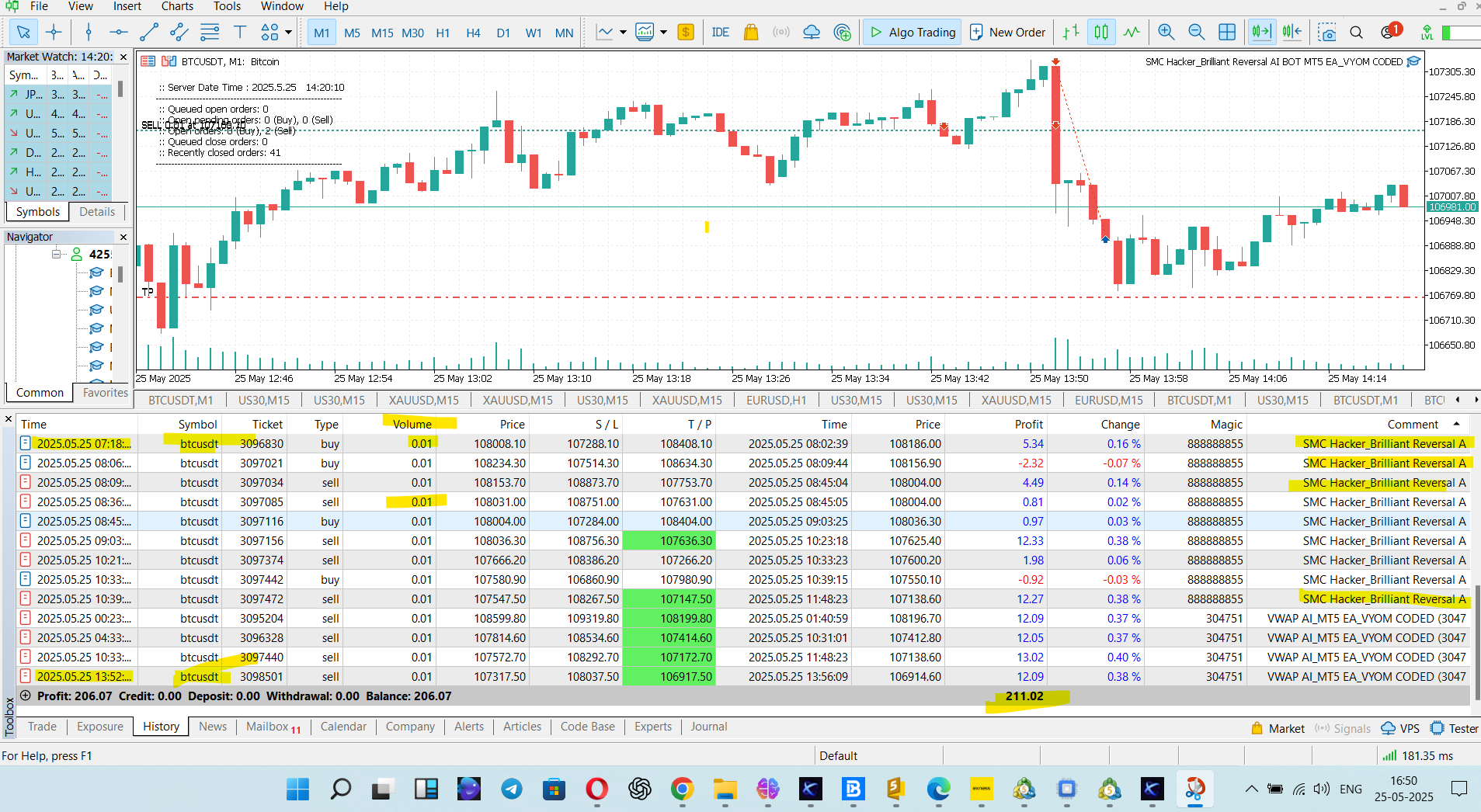Switch to the Trade tab
This screenshot has width=1481, height=812.
tap(43, 727)
